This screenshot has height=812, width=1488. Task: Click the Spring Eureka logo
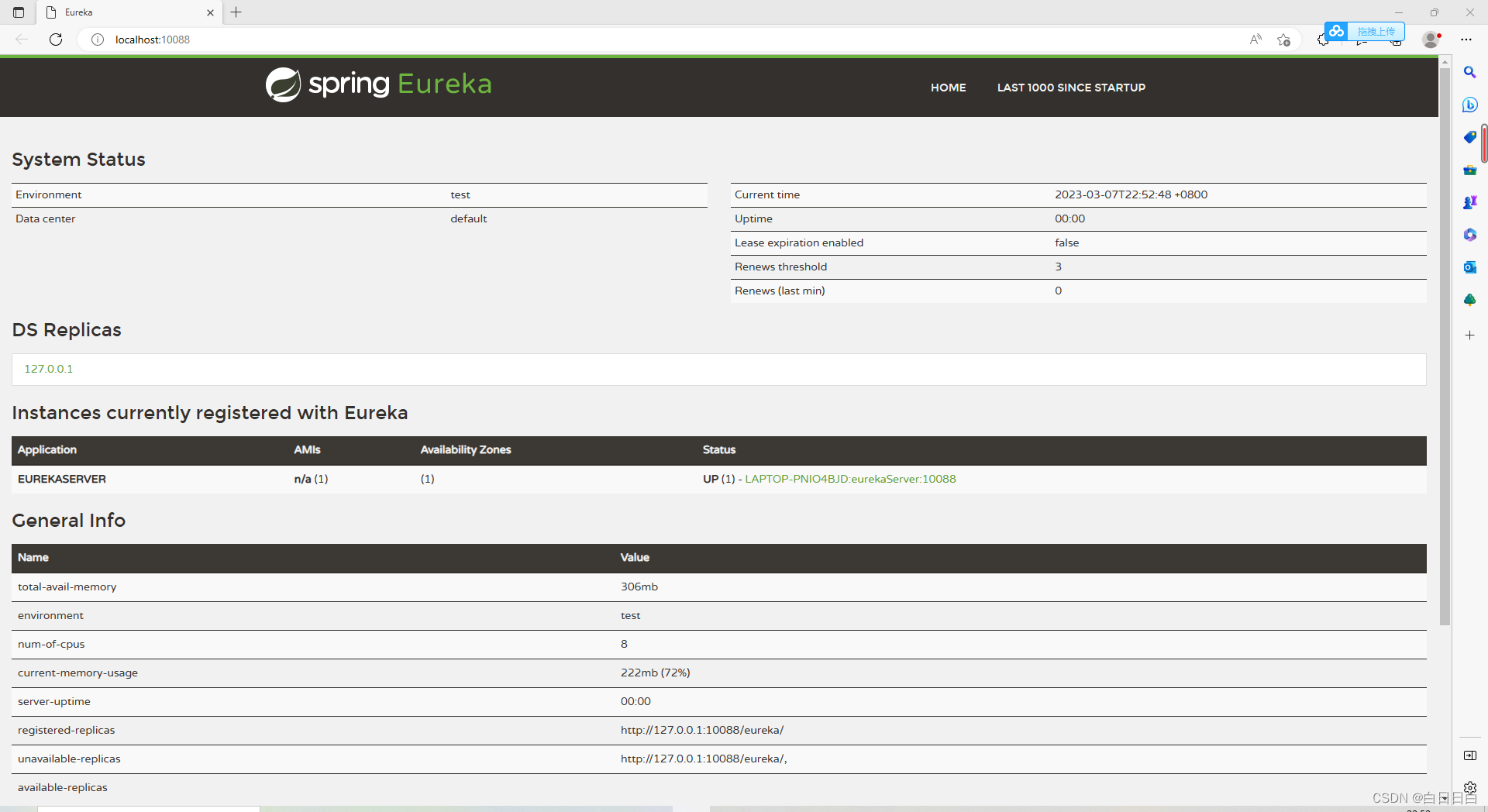378,84
